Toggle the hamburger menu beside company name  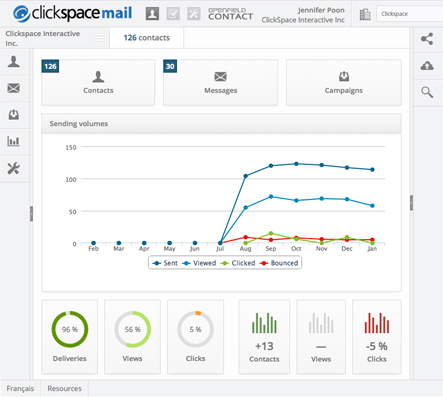click(100, 38)
